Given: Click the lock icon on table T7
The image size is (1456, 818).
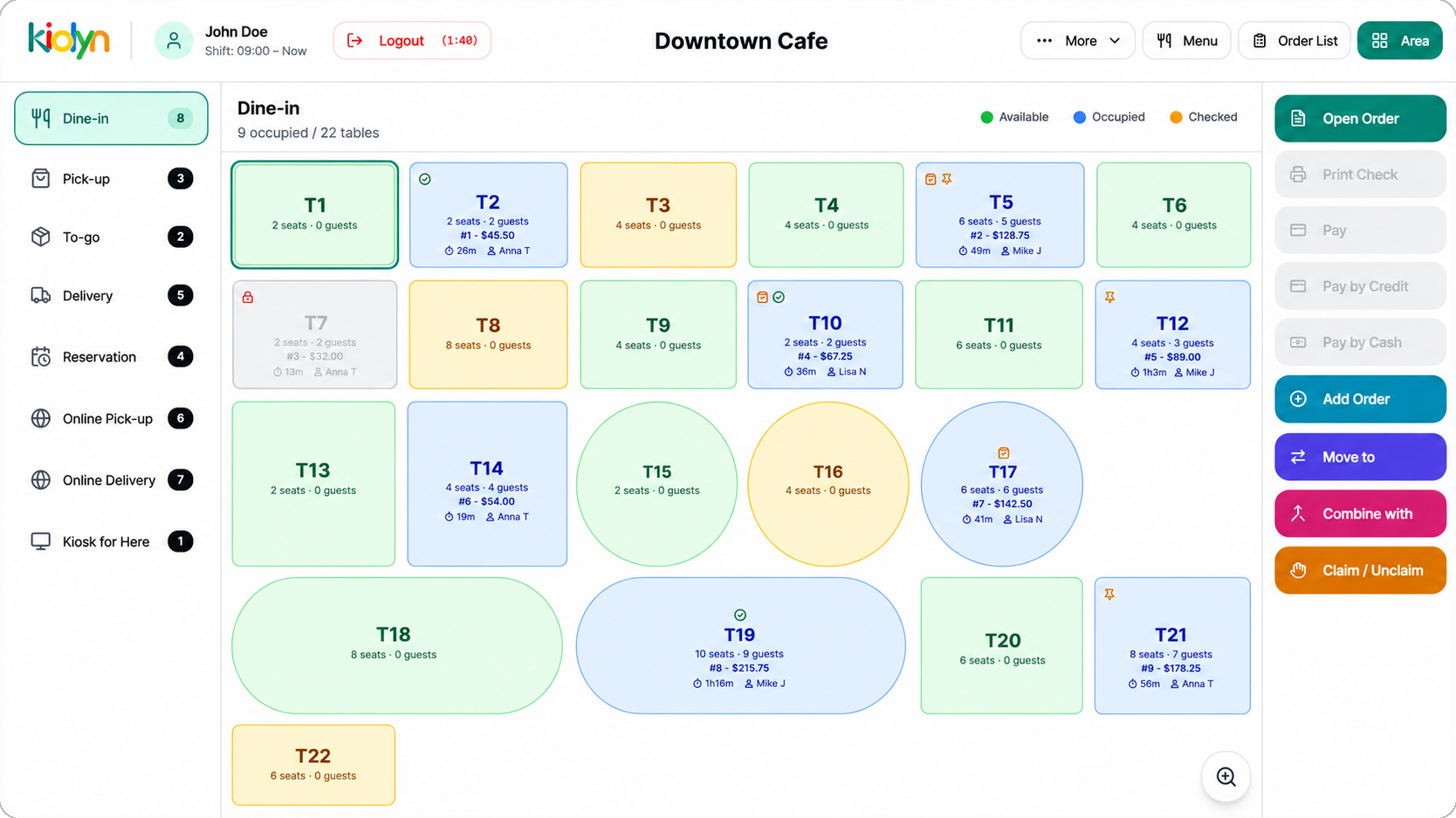Looking at the screenshot, I should pos(248,298).
